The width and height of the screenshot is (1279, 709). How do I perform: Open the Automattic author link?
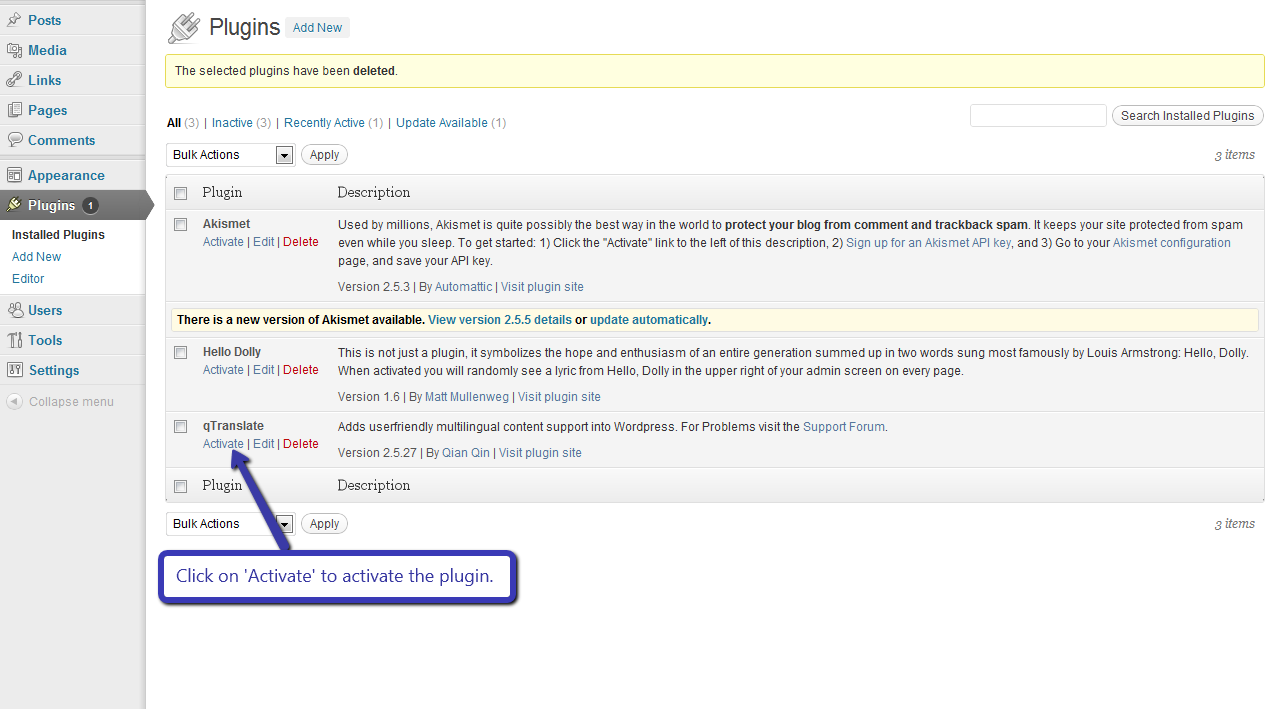463,287
